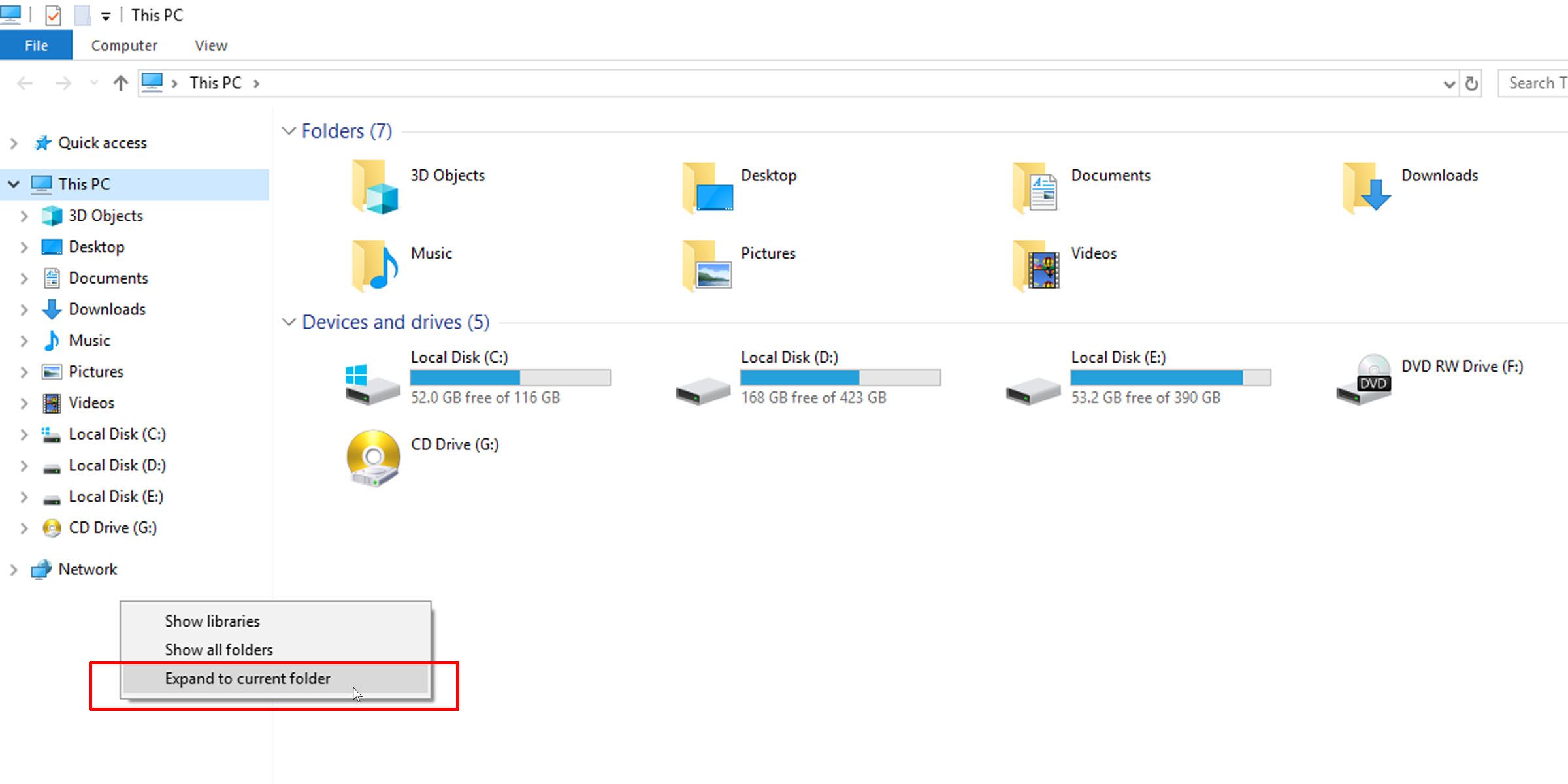Click the address bar computer icon
The height and width of the screenshot is (784, 1568).
coord(152,83)
